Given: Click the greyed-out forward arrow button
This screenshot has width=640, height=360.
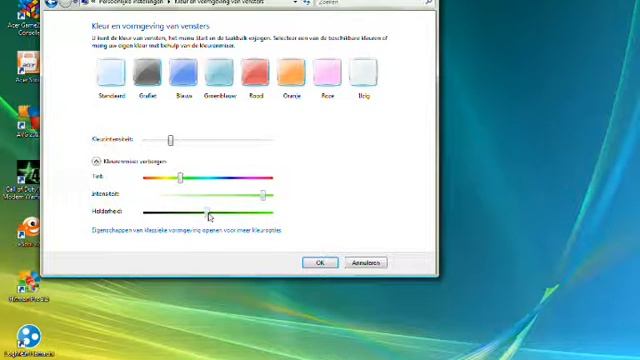Looking at the screenshot, I should (65, 3).
